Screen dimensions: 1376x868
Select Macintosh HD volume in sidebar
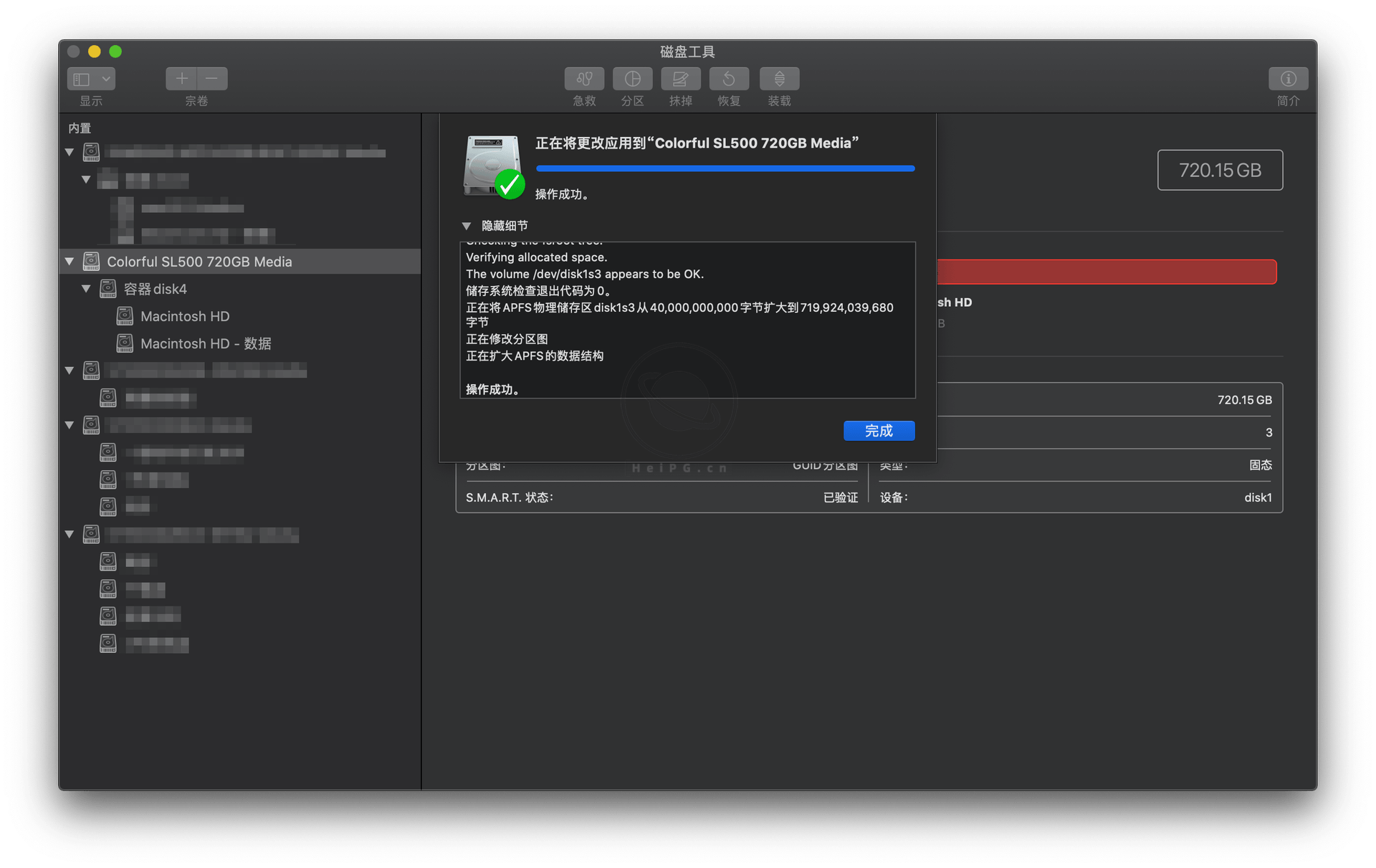pyautogui.click(x=185, y=316)
